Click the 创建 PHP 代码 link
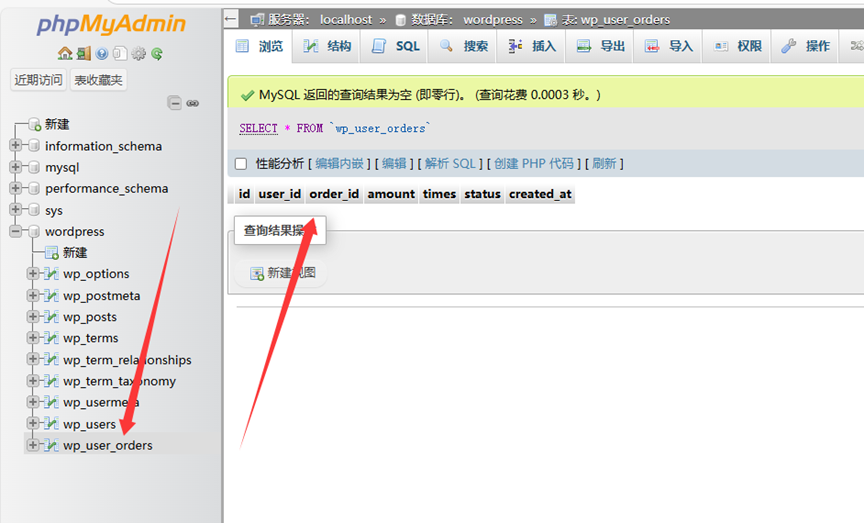The height and width of the screenshot is (523, 864). click(533, 164)
